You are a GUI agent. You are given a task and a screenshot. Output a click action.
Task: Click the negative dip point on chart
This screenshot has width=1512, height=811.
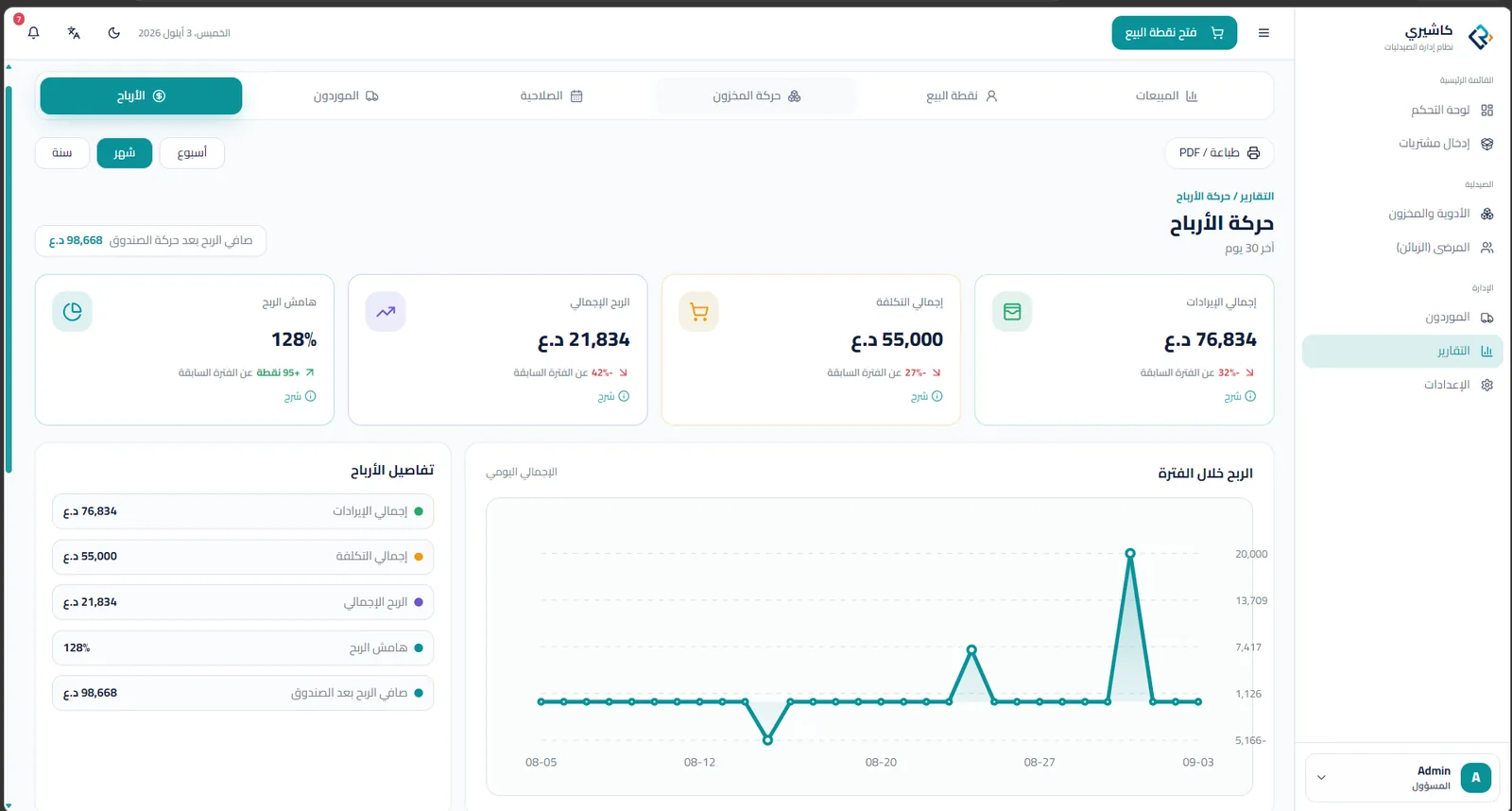(767, 740)
